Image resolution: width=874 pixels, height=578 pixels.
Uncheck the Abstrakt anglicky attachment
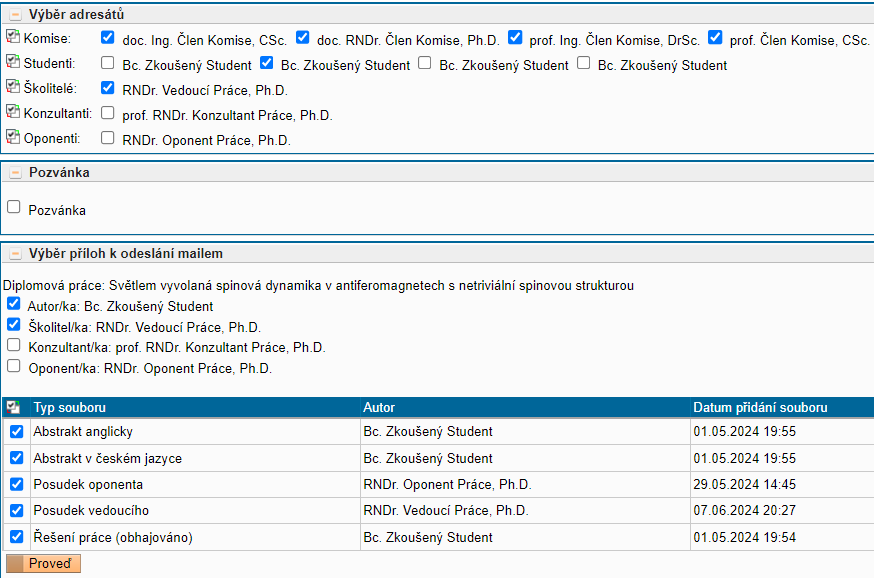click(16, 431)
